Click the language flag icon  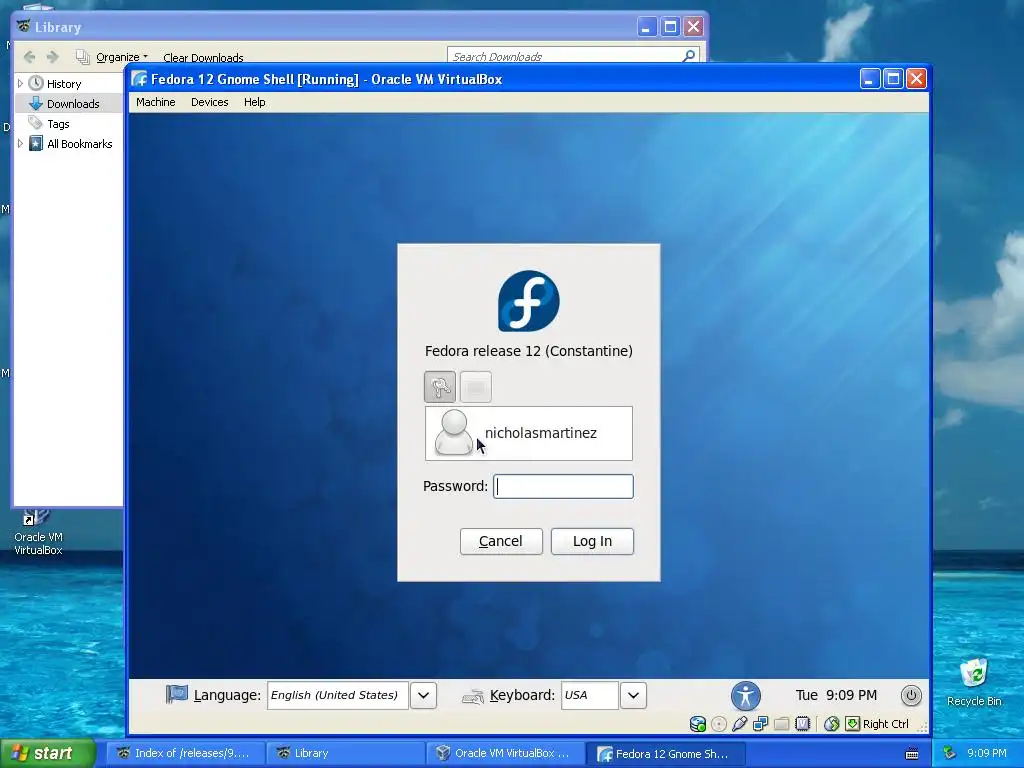tap(176, 694)
